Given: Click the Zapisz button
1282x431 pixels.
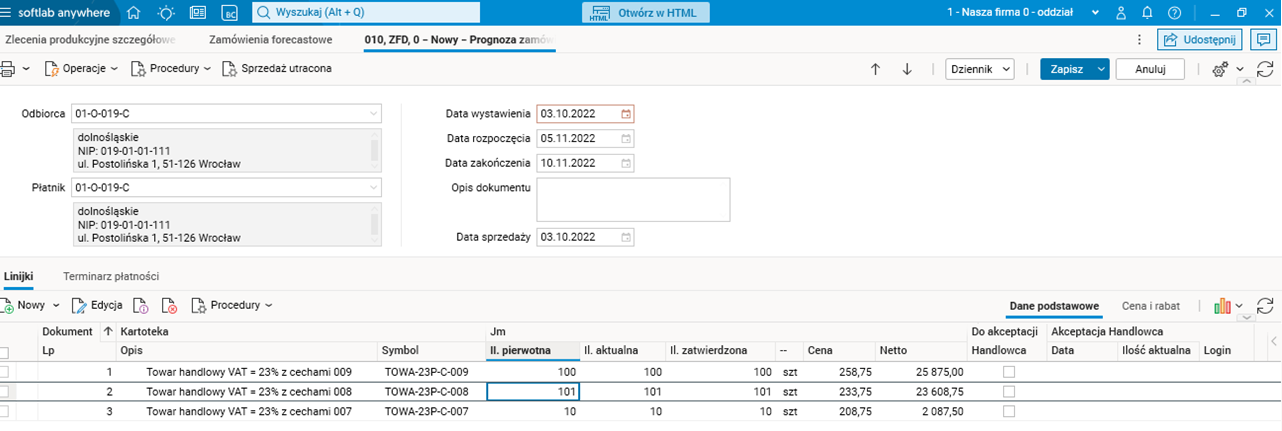Looking at the screenshot, I should click(1067, 69).
